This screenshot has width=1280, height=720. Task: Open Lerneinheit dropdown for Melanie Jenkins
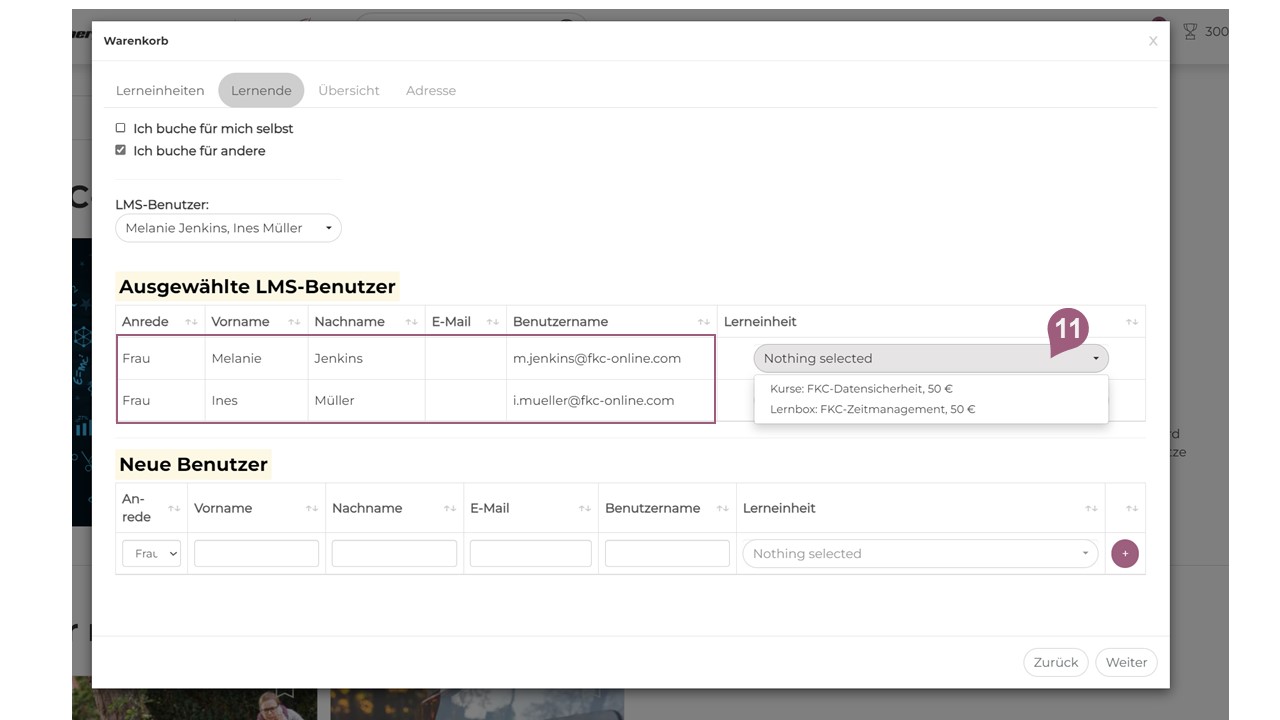coord(930,358)
